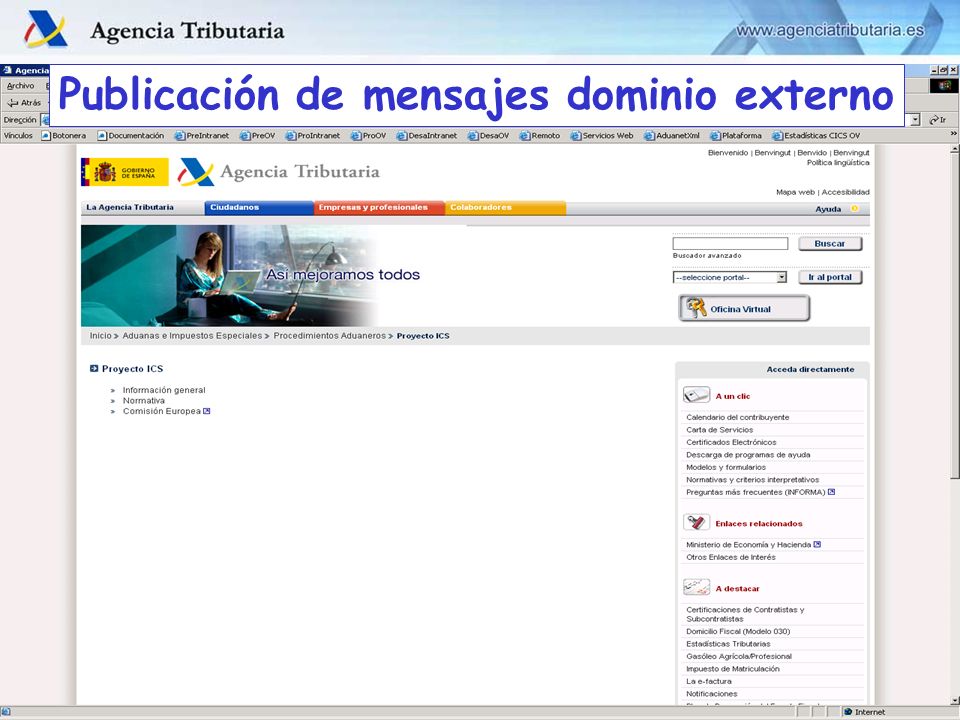Open Normativas y criterios interpretativos link

752,479
